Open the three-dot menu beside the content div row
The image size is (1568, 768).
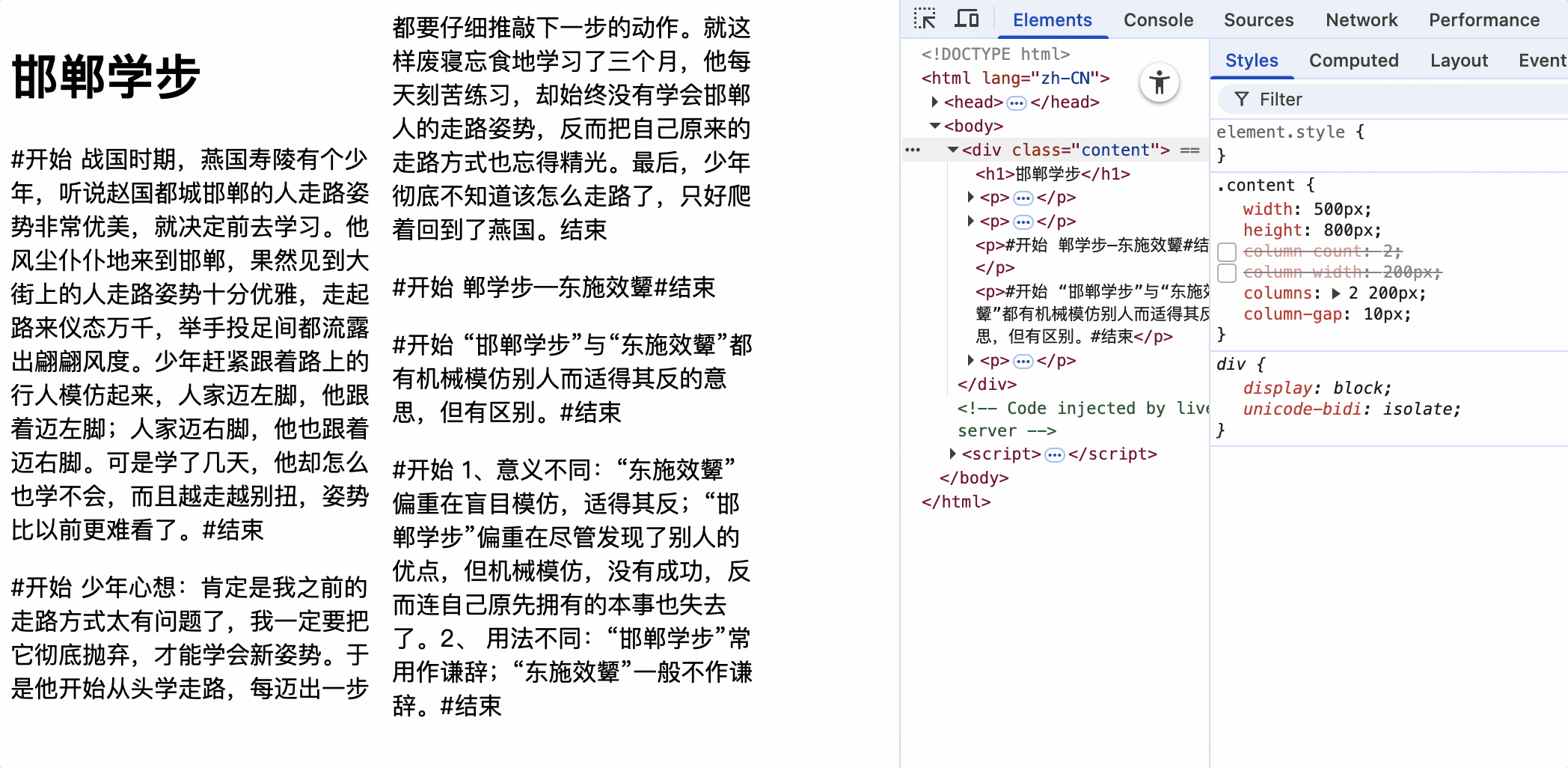(913, 150)
